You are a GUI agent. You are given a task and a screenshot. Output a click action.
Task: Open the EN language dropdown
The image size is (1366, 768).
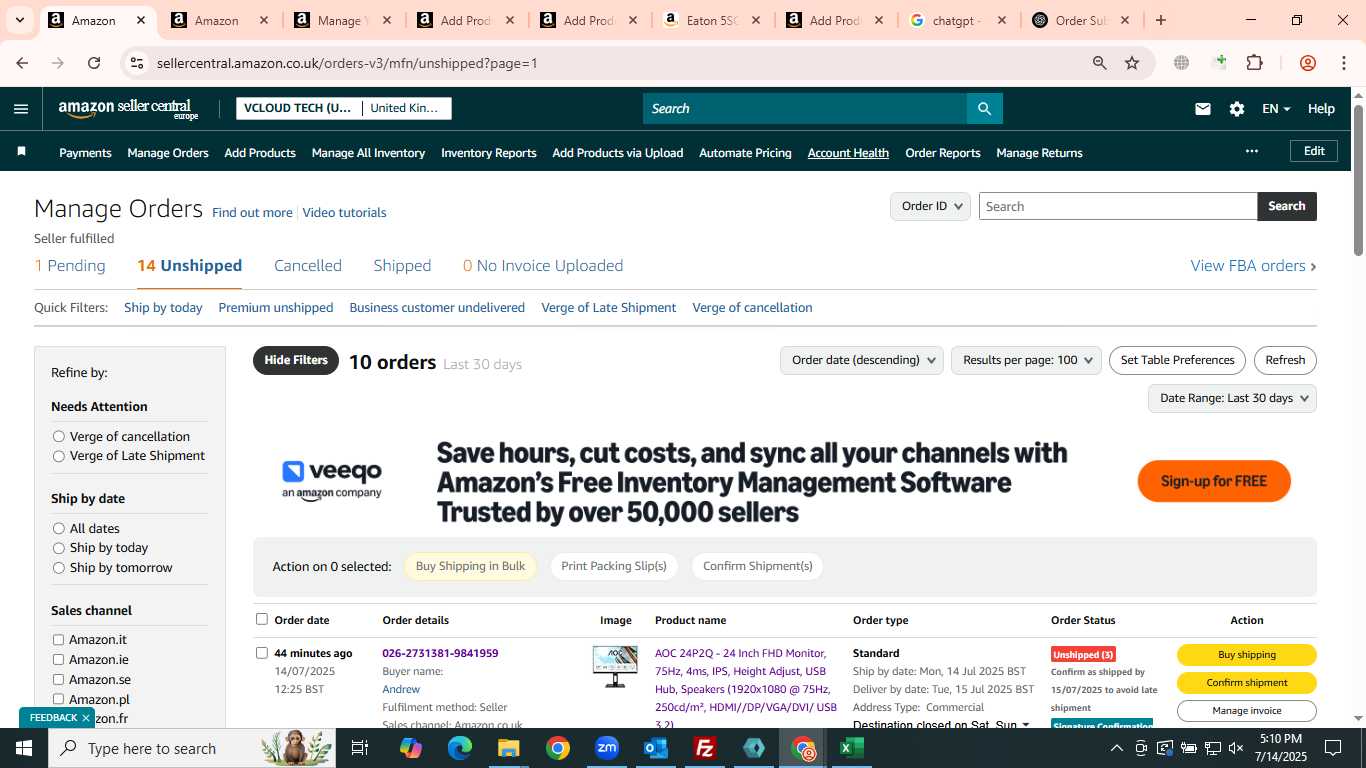click(x=1276, y=109)
